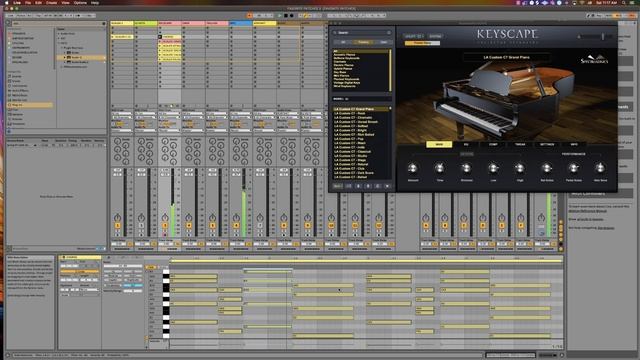Start playback with Ableton's transport Play button
This screenshot has width=640, height=360.
[280, 16]
